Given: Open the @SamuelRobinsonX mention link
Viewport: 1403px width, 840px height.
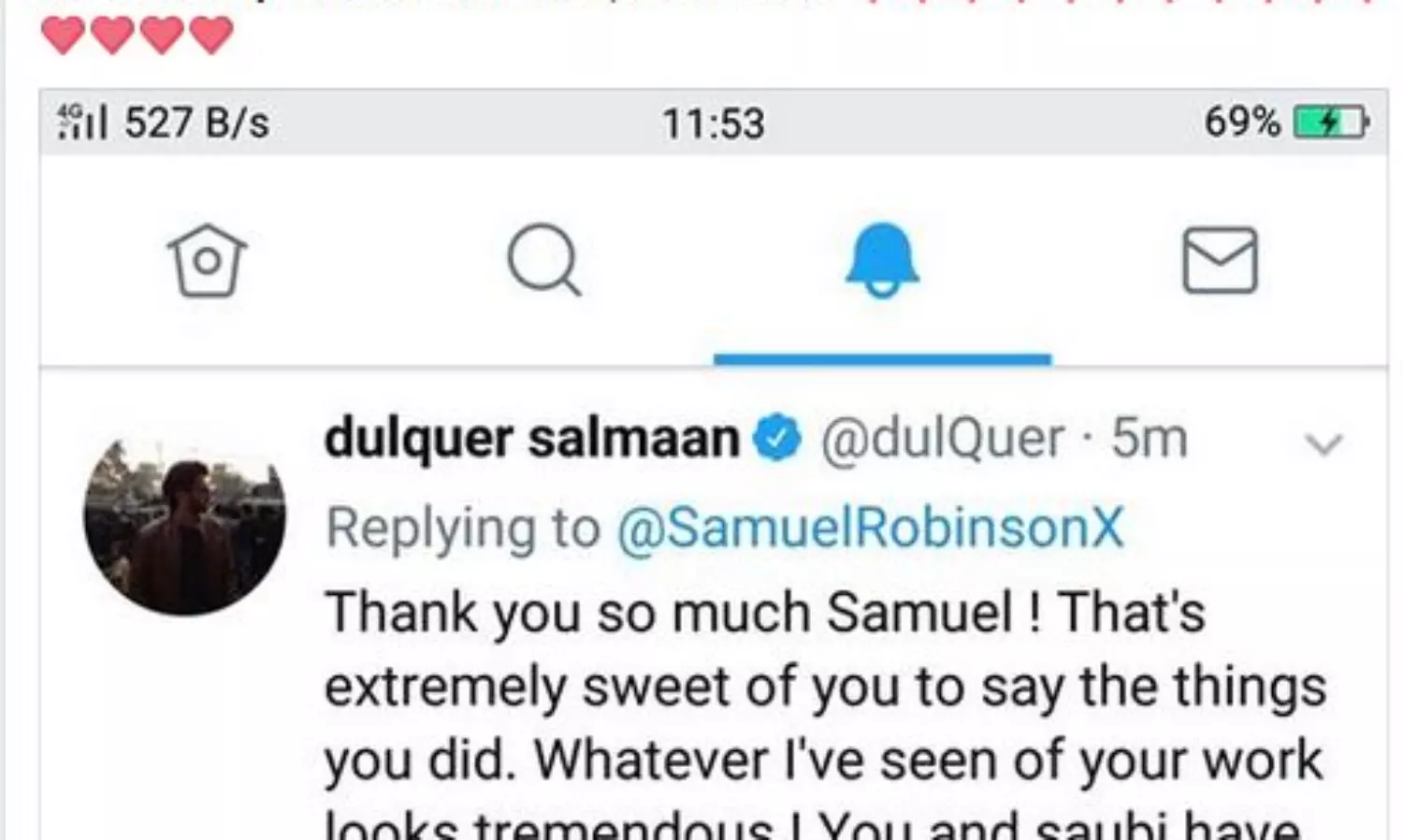Looking at the screenshot, I should pos(870,528).
